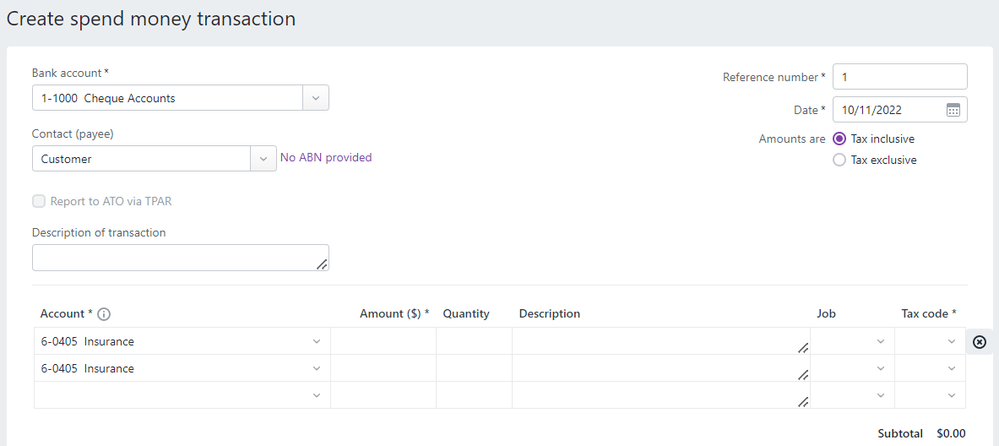999x446 pixels.
Task: Click the Reference number field
Action: [x=899, y=77]
